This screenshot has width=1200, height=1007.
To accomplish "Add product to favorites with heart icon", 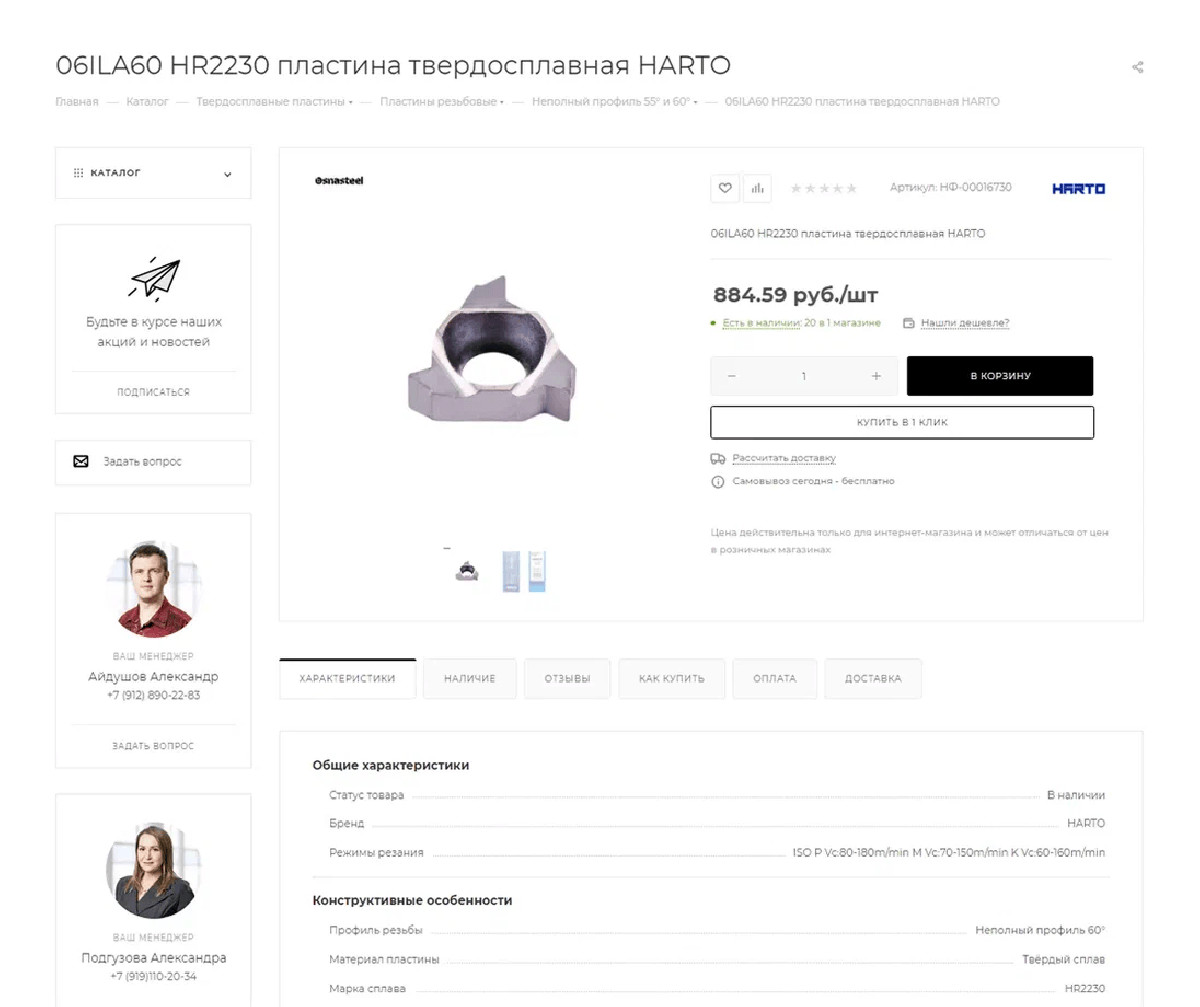I will click(x=725, y=188).
